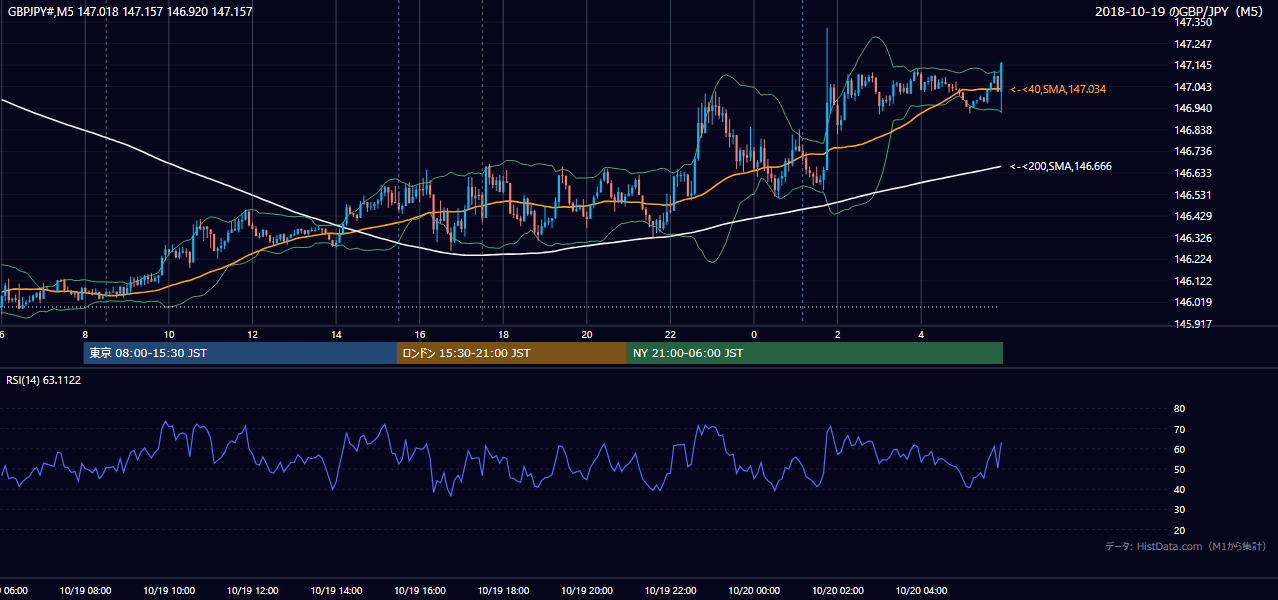Select price level 146.326
Image resolution: width=1278 pixels, height=600 pixels.
point(1195,238)
